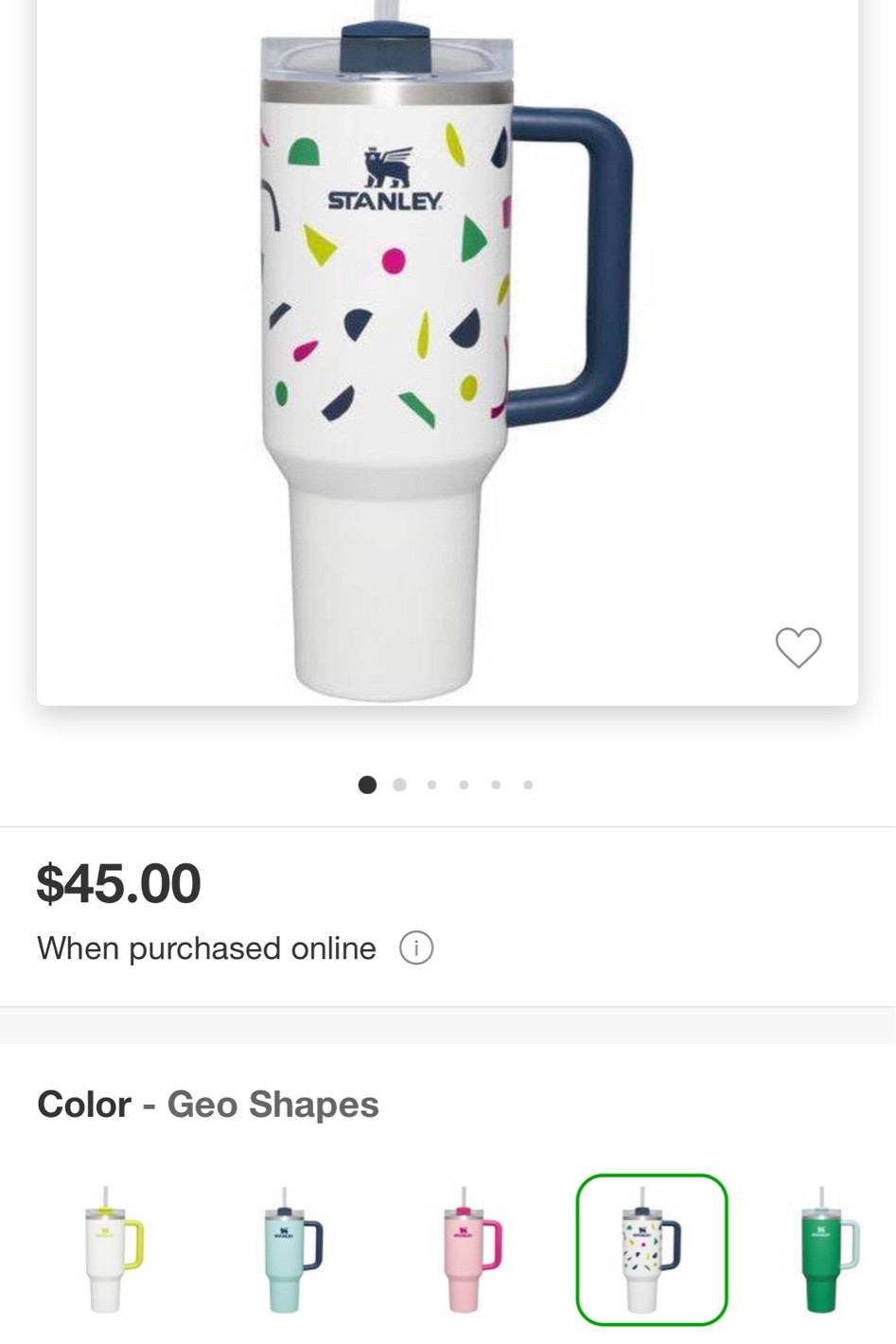Tap the $45.00 price
896x1344 pixels.
[118, 883]
